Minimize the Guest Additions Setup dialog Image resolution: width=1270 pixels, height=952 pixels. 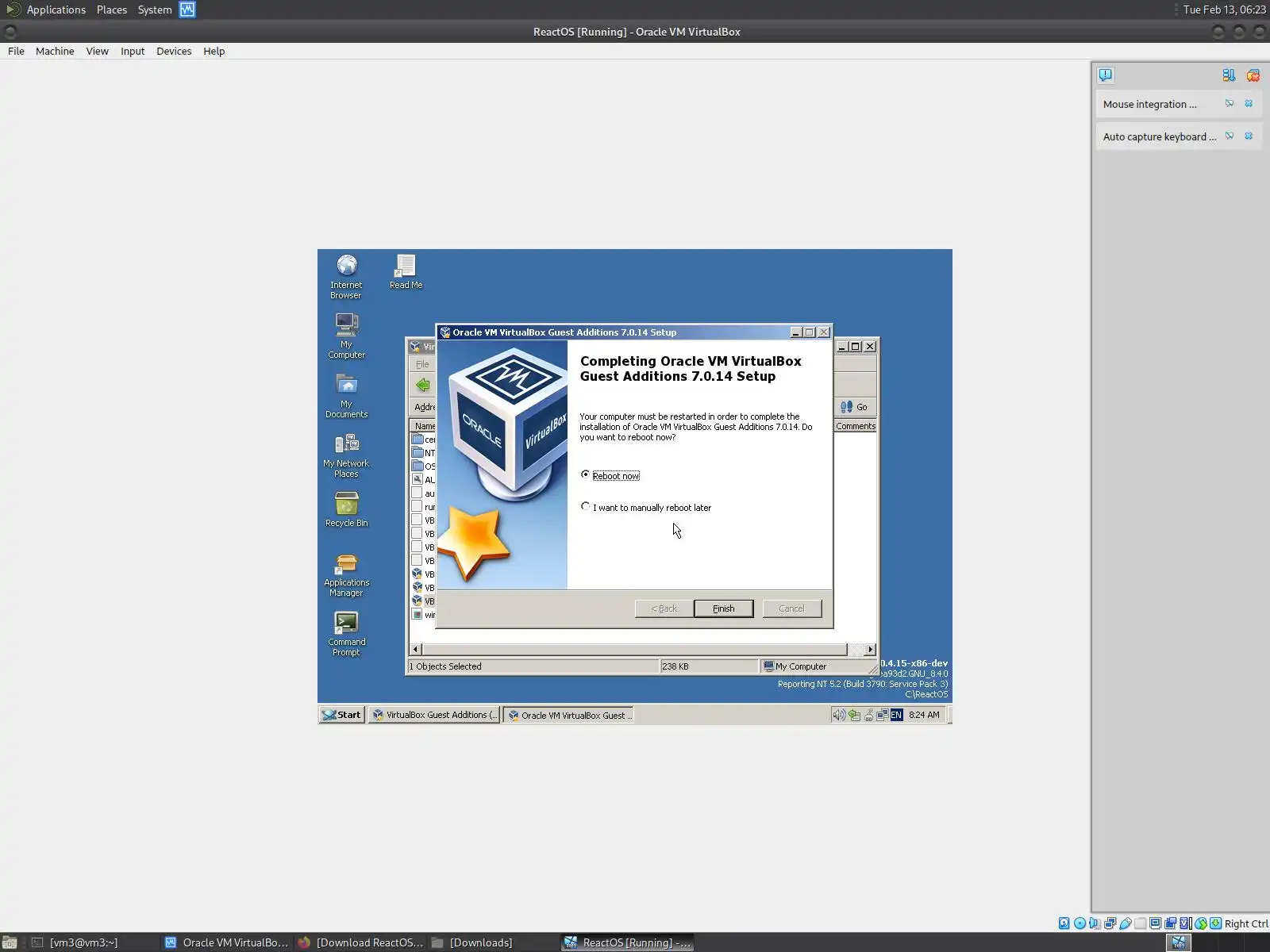(x=795, y=332)
